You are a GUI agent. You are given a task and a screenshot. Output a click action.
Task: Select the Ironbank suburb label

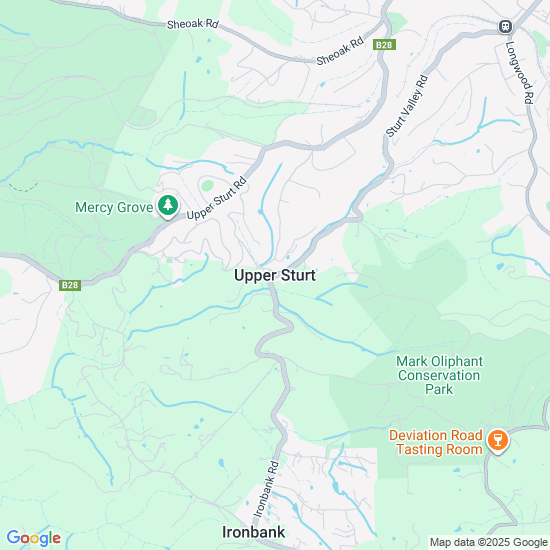pyautogui.click(x=254, y=532)
